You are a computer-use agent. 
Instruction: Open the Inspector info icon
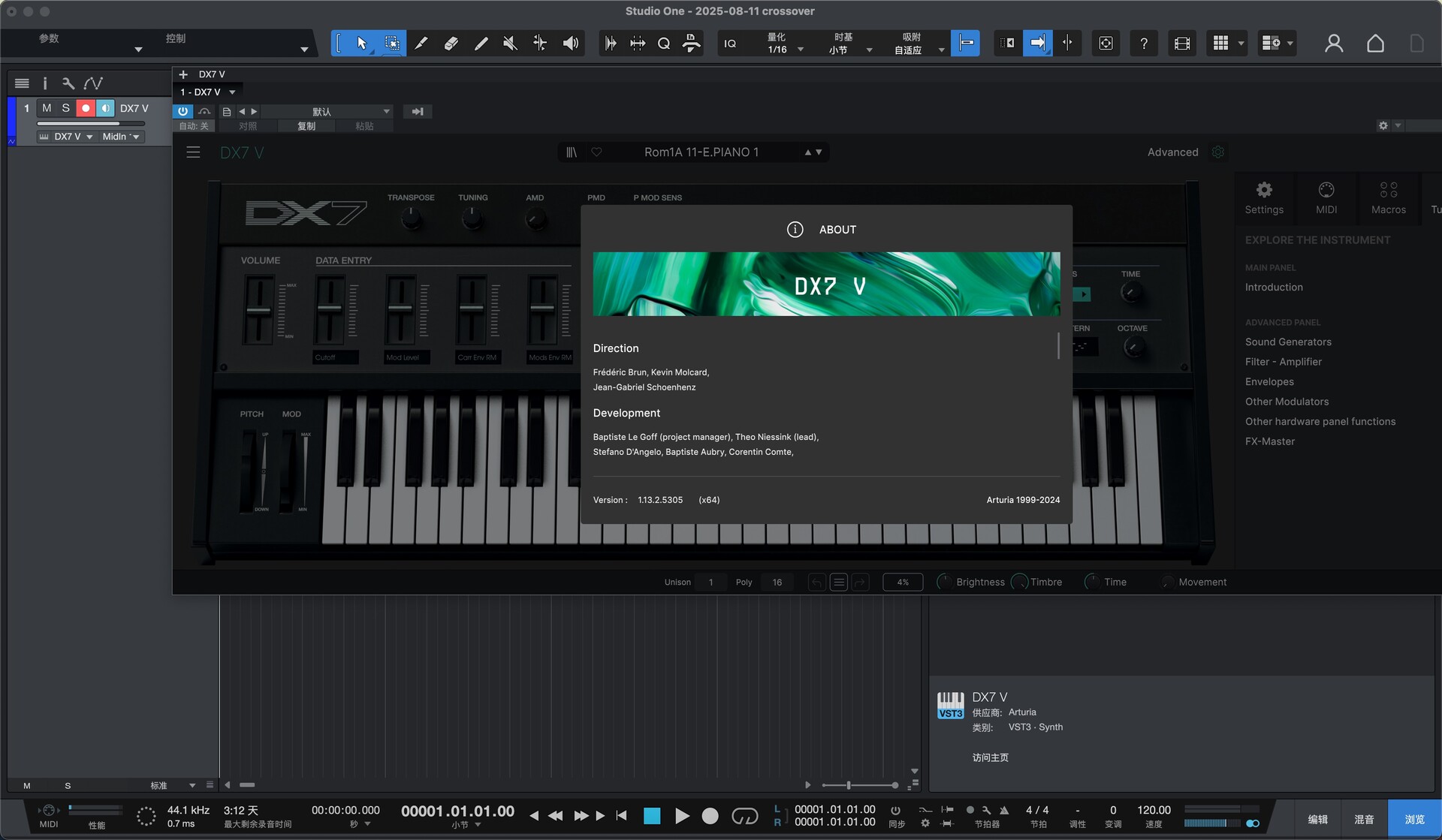(44, 83)
